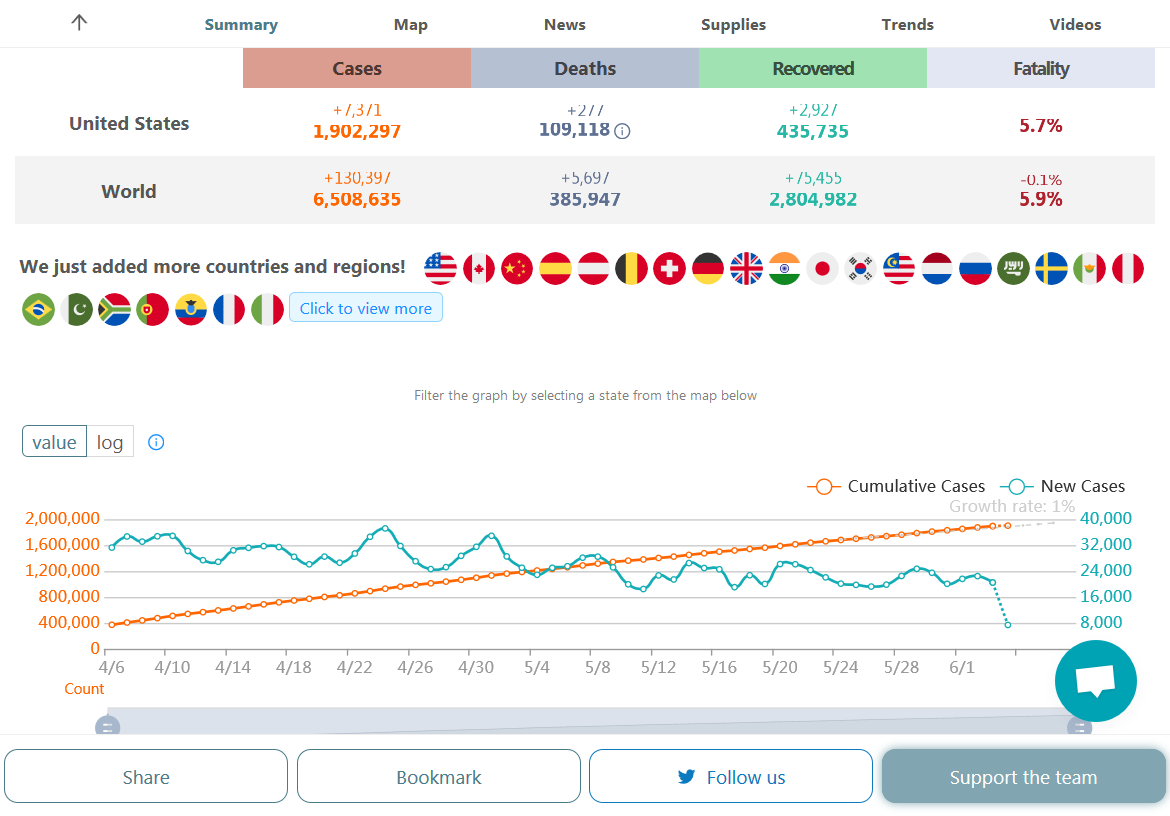Toggle the Cumulative Cases legend series
The height and width of the screenshot is (816, 1170).
[x=896, y=486]
